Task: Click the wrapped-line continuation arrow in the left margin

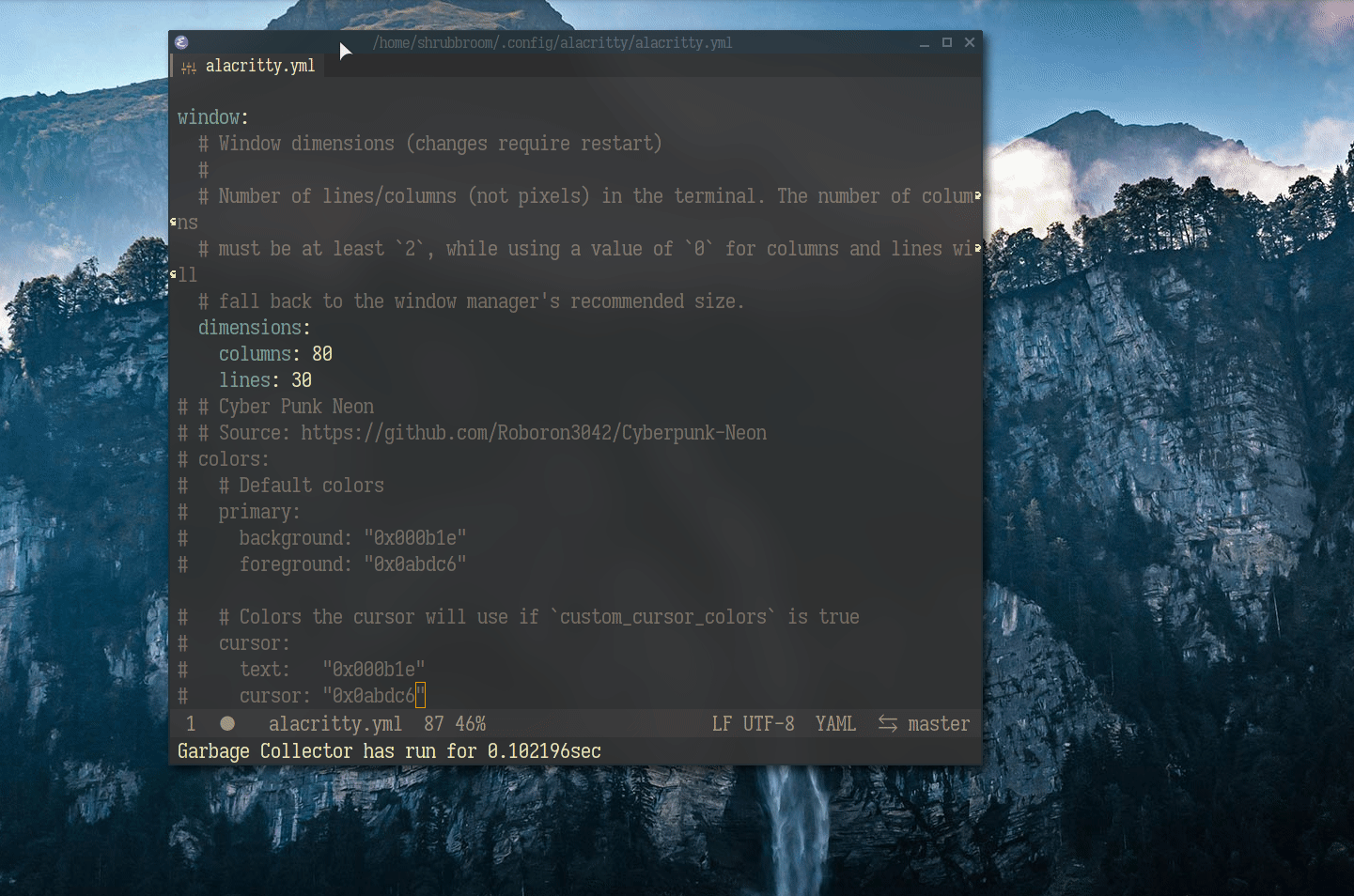Action: point(173,222)
